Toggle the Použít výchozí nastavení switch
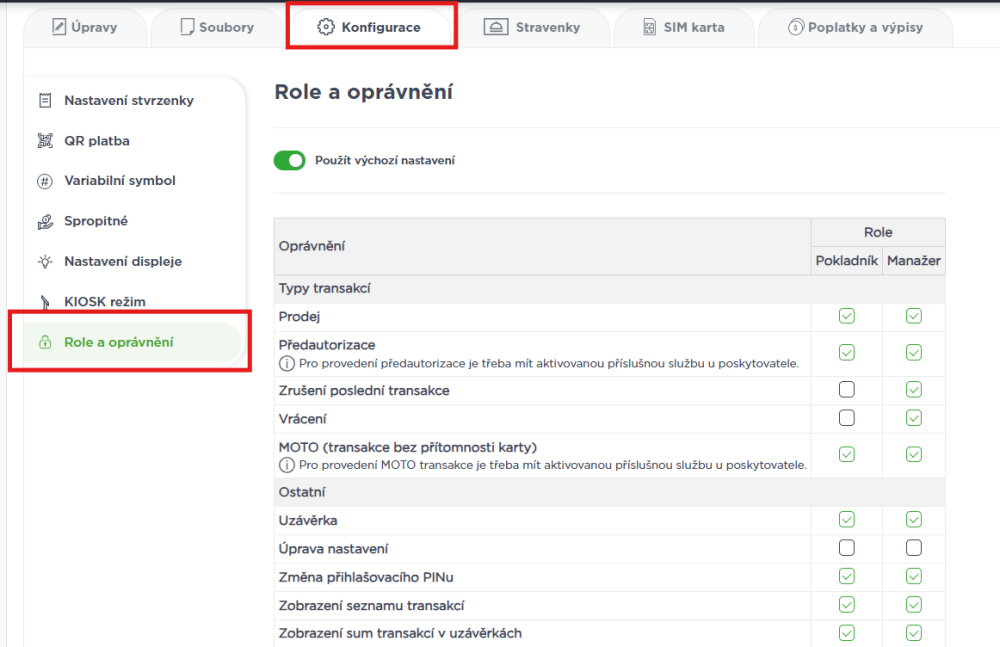1000x647 pixels. [290, 160]
